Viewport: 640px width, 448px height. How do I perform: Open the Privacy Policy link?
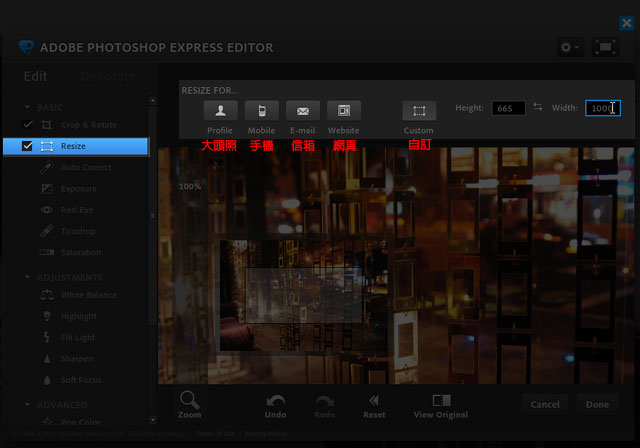[265, 434]
